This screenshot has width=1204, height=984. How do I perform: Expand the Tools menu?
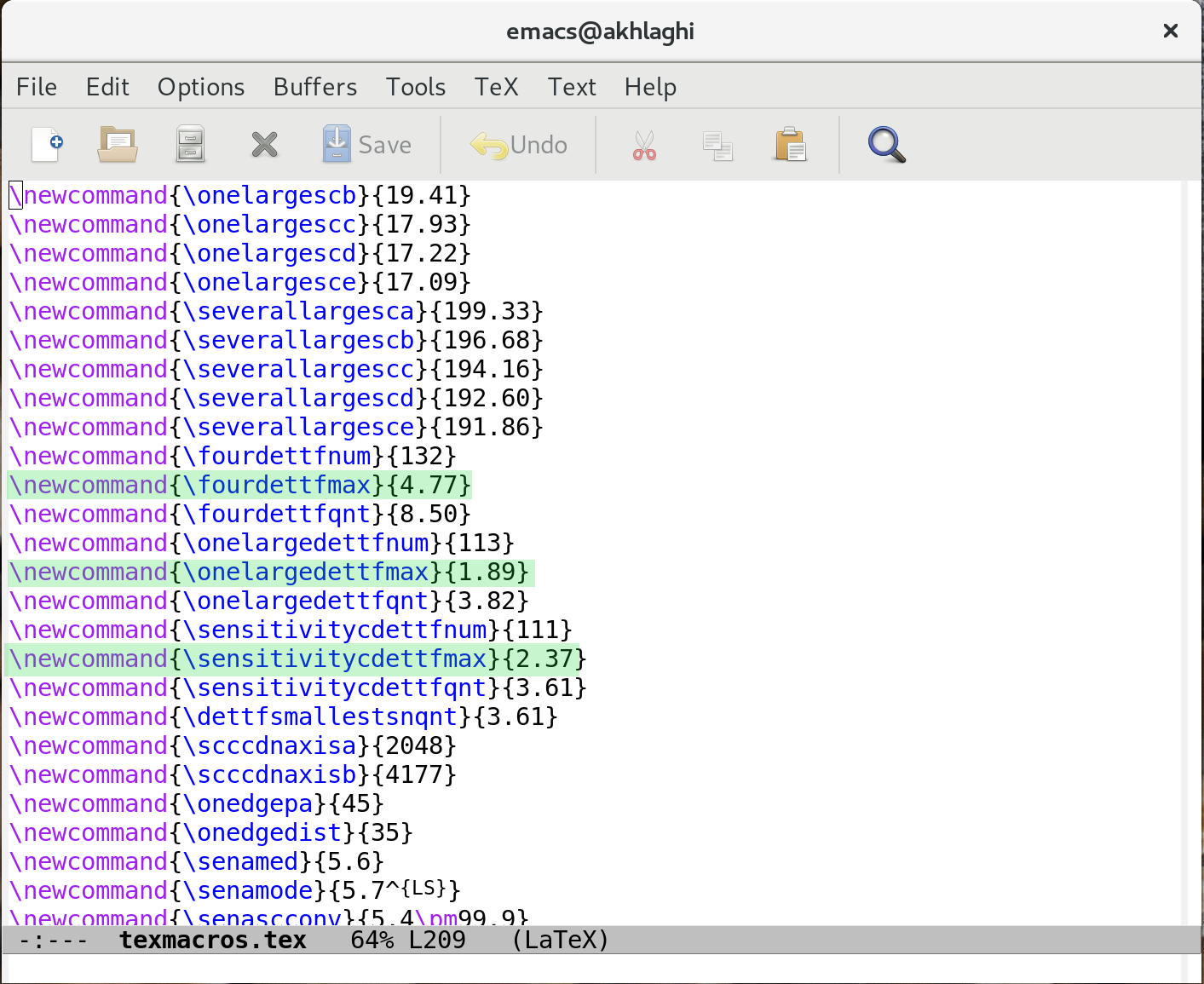(x=416, y=87)
